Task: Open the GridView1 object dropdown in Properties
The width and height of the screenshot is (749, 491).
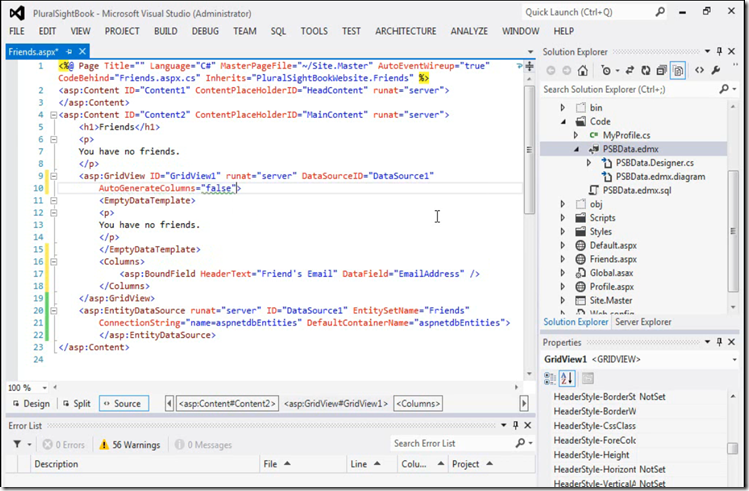Action: (x=734, y=359)
